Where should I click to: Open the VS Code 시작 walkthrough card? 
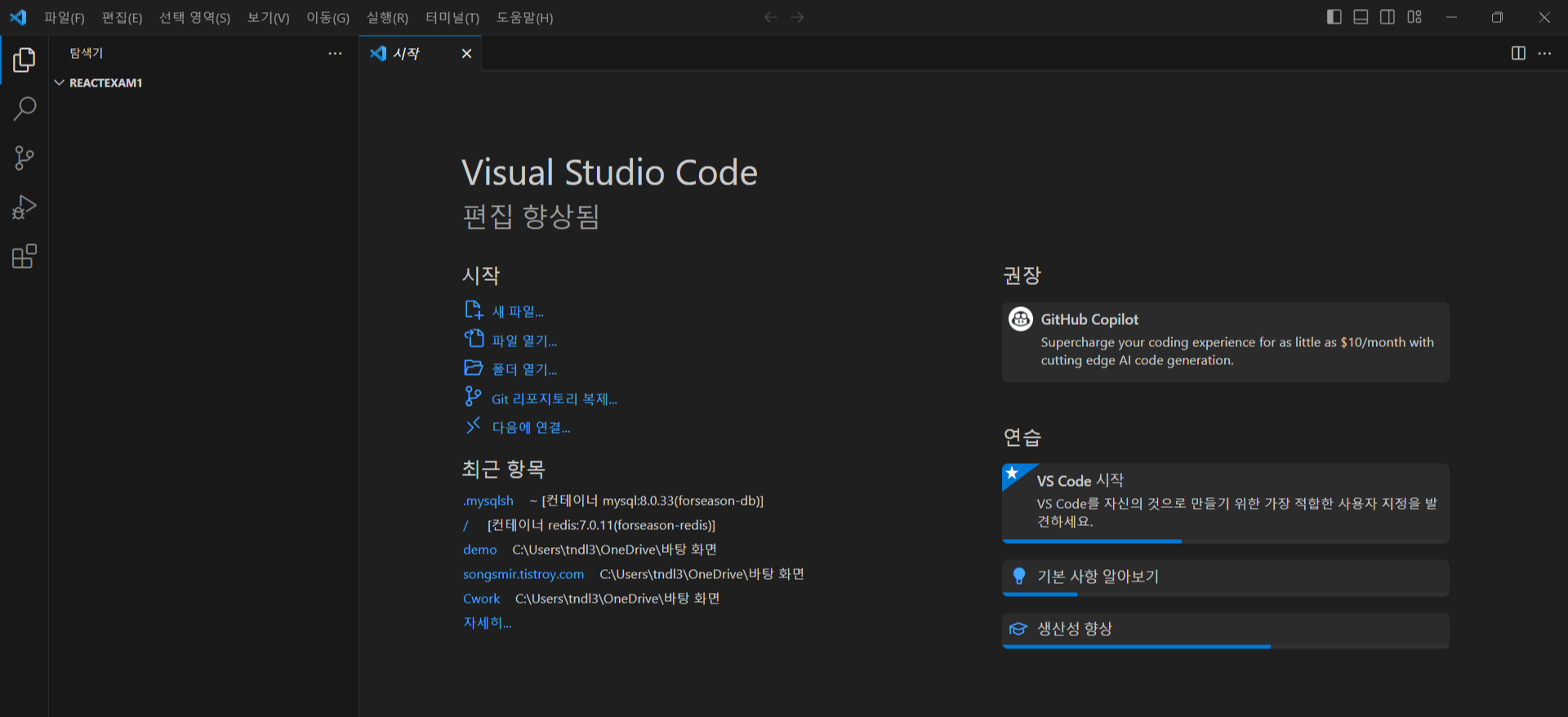[1226, 502]
